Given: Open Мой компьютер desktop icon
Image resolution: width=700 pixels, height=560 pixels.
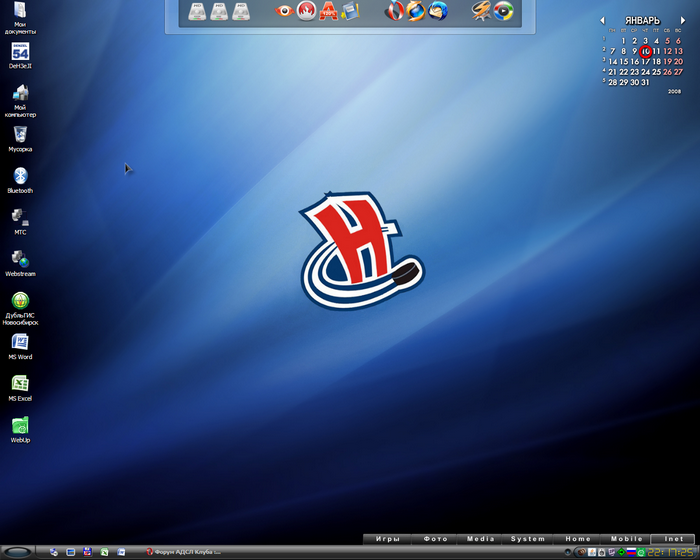Looking at the screenshot, I should (20, 101).
